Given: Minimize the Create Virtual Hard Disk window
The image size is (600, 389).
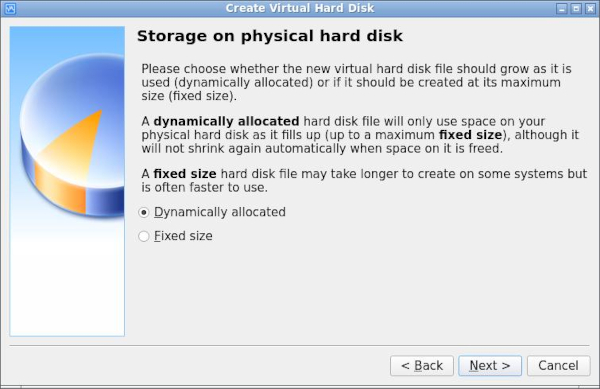Looking at the screenshot, I should [561, 8].
